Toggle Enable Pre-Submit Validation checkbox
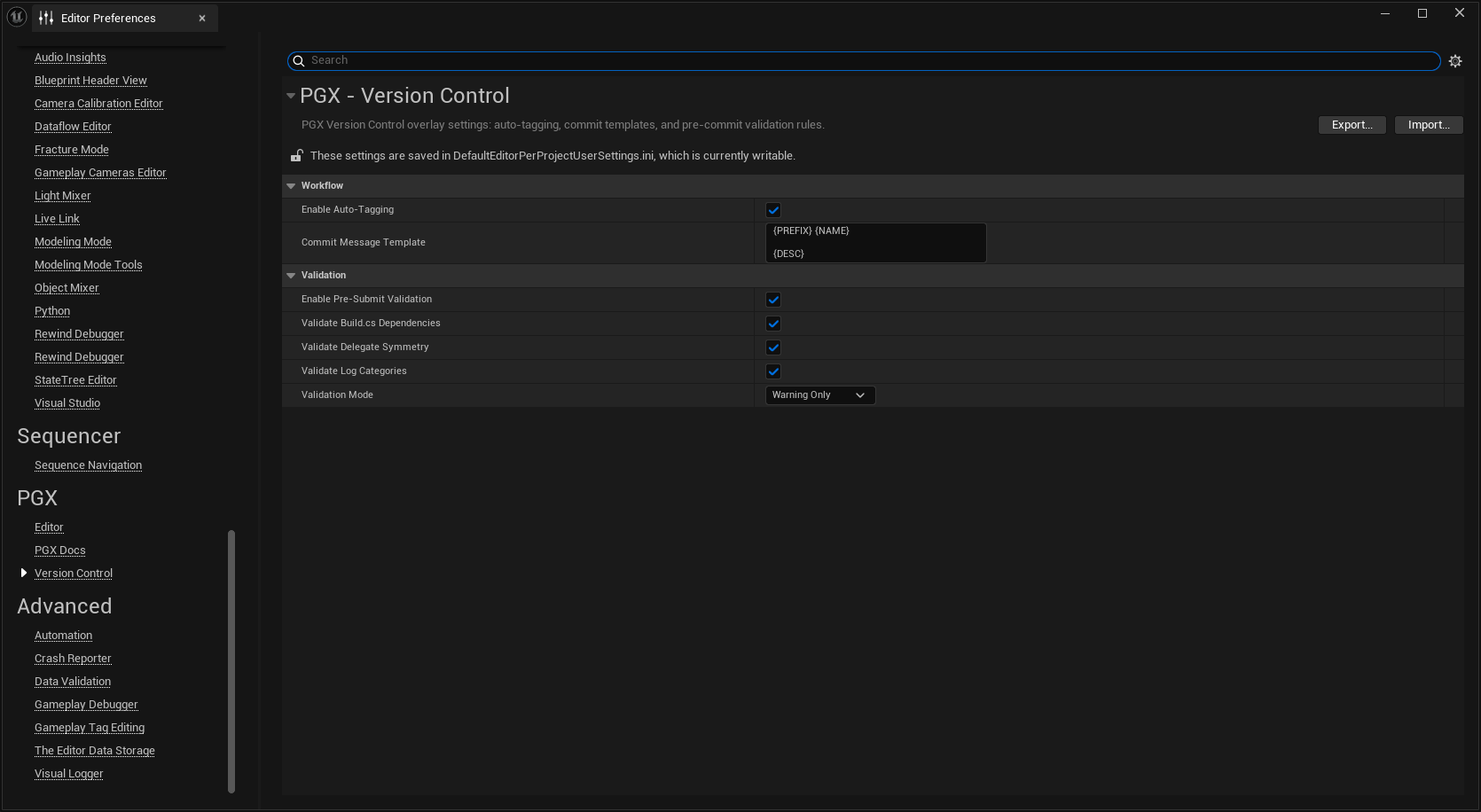 (x=773, y=300)
